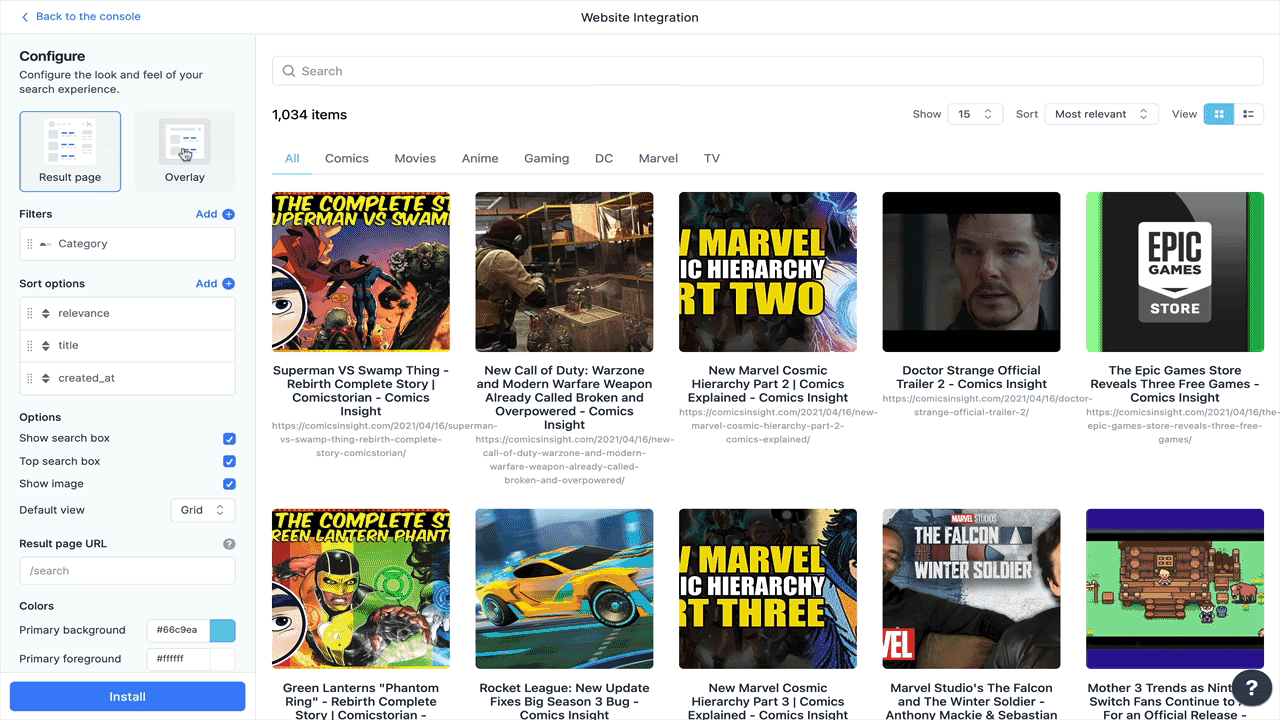Open the Default view Grid dropdown

(203, 510)
